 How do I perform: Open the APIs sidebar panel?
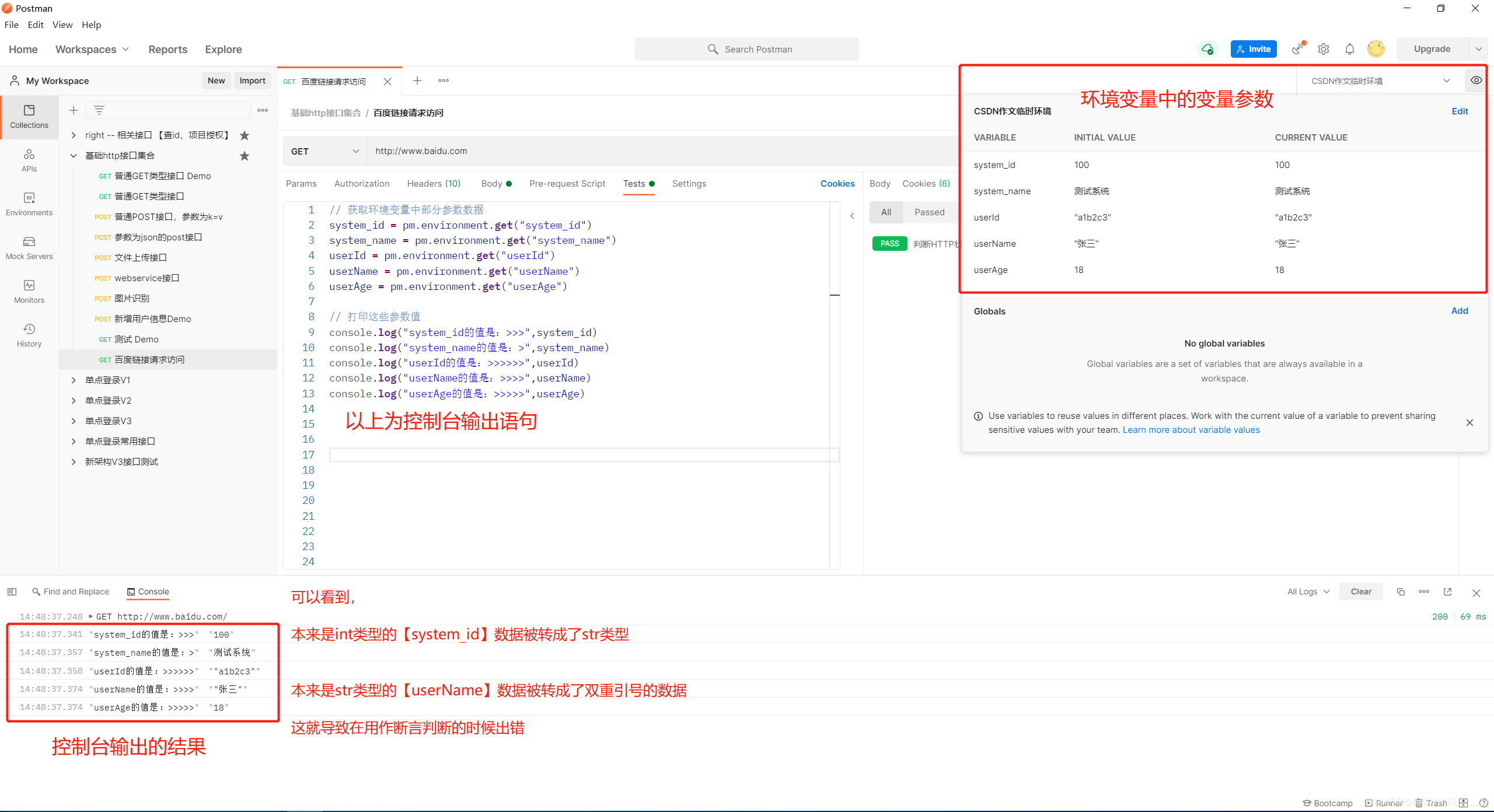[29, 160]
